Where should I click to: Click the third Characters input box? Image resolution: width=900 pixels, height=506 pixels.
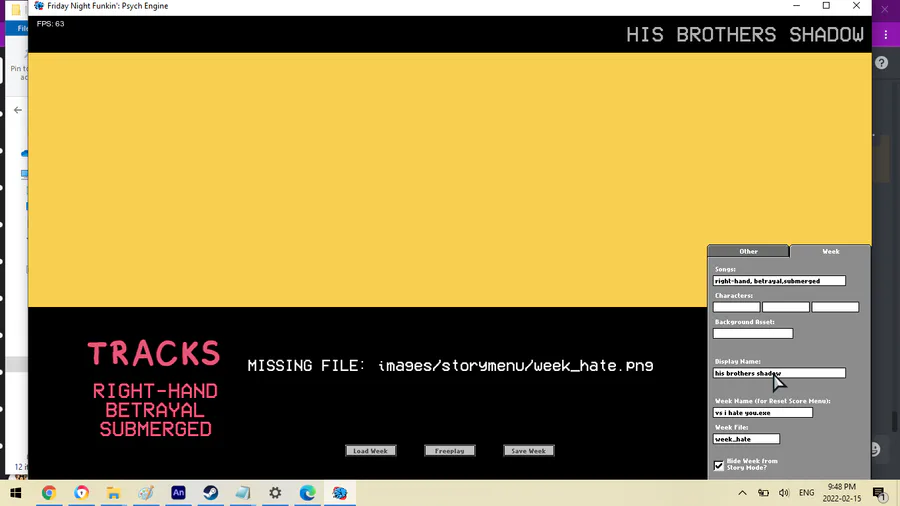tap(835, 307)
